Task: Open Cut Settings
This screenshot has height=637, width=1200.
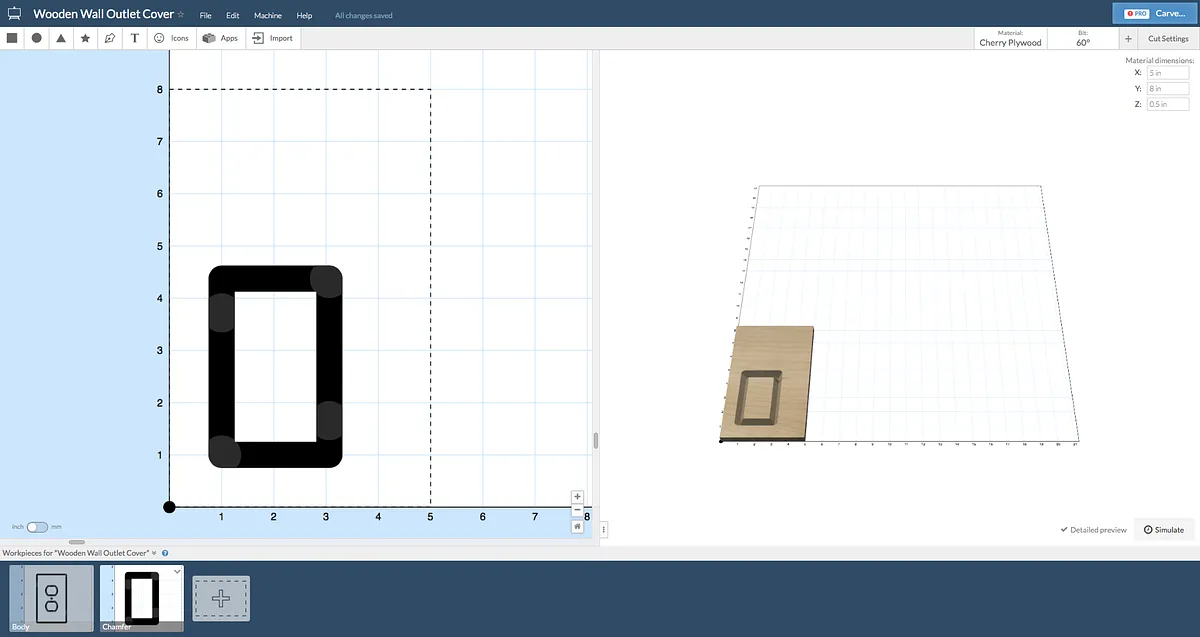Action: [1168, 38]
